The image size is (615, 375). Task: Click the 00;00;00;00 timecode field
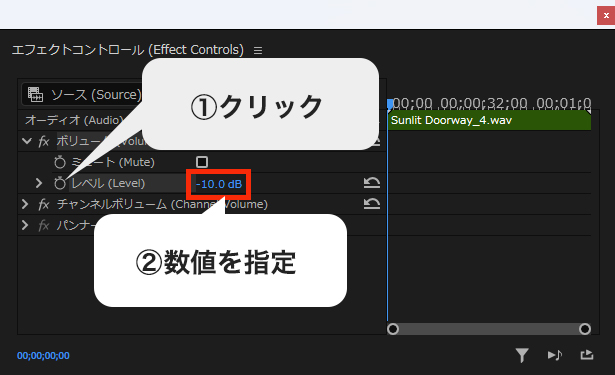point(43,356)
